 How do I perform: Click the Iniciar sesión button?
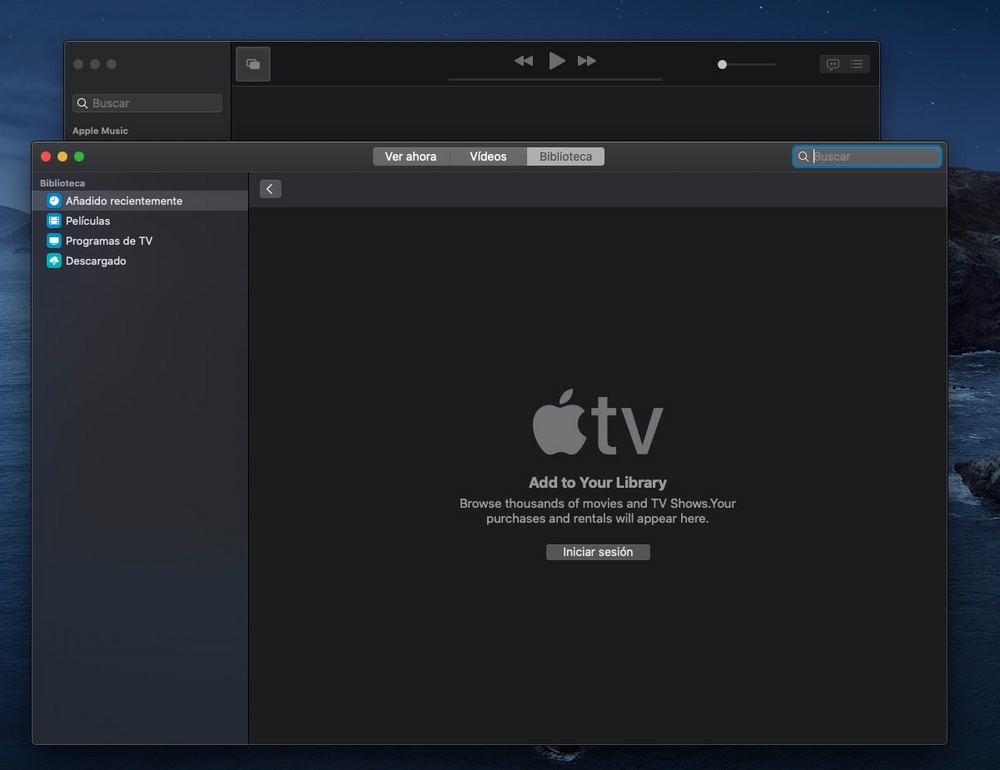598,552
